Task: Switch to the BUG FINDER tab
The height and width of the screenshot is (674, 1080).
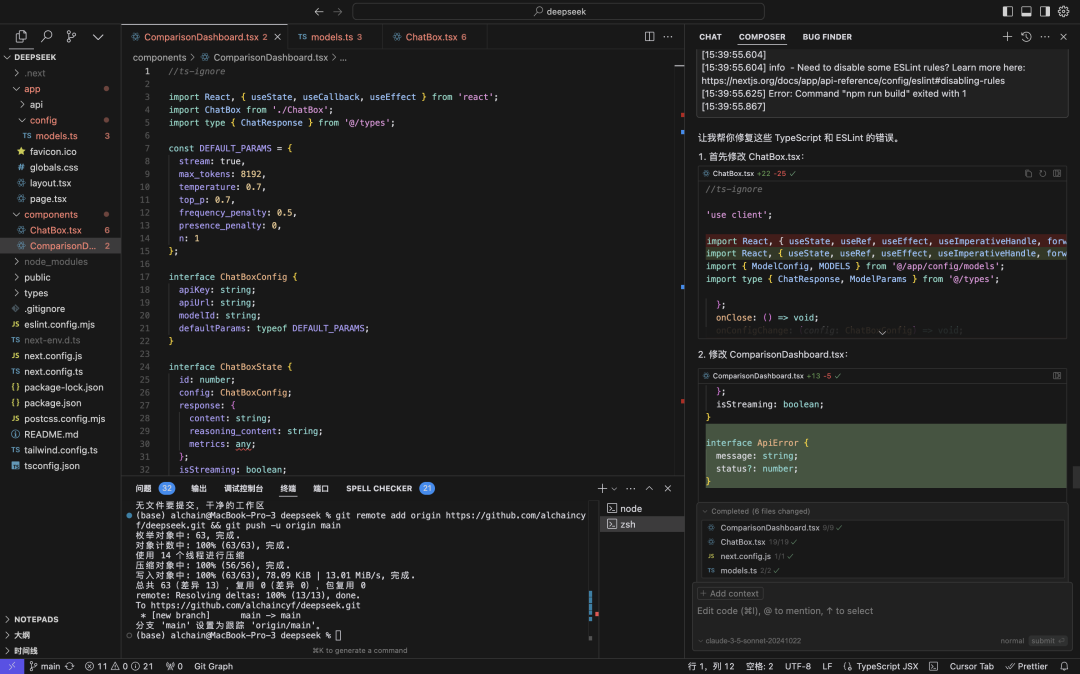Action: coord(827,37)
